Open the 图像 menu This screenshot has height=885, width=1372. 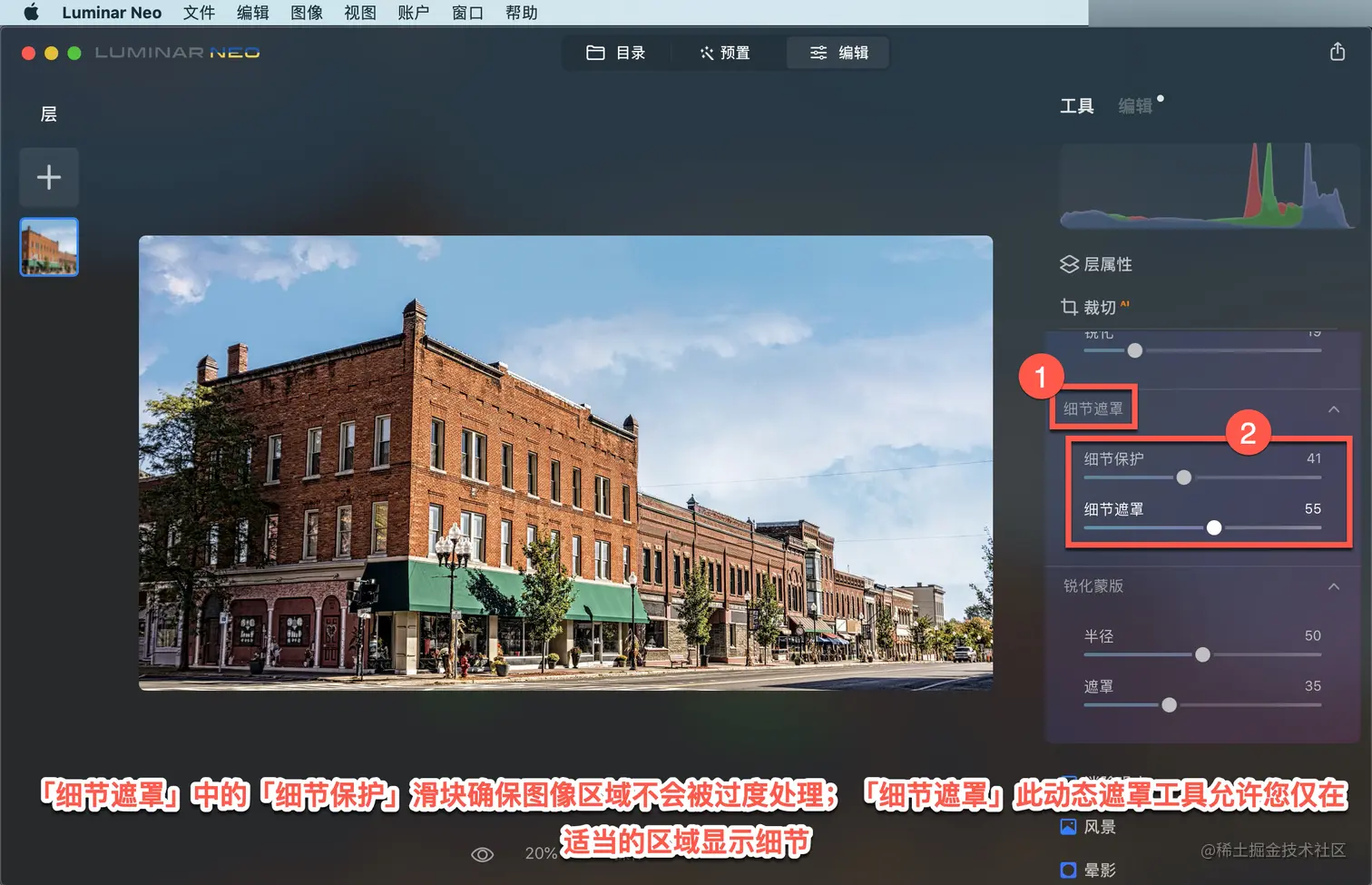point(307,13)
